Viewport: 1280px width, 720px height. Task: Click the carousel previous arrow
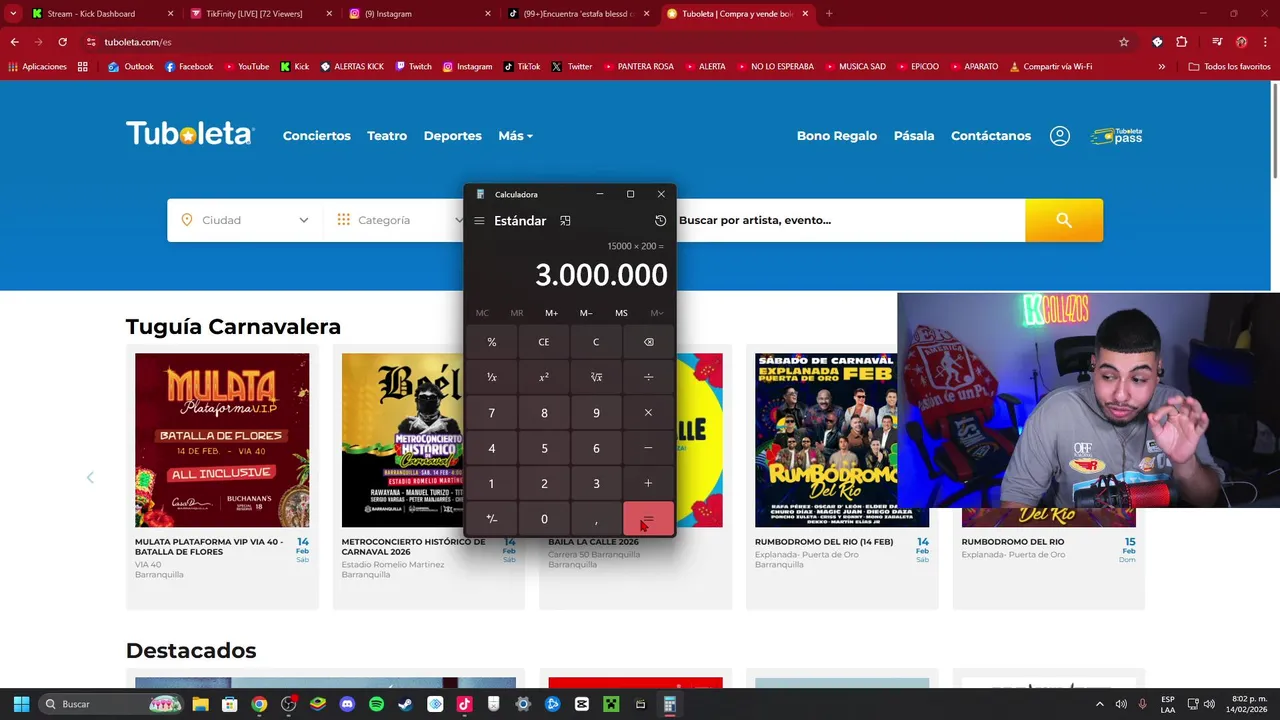point(90,477)
